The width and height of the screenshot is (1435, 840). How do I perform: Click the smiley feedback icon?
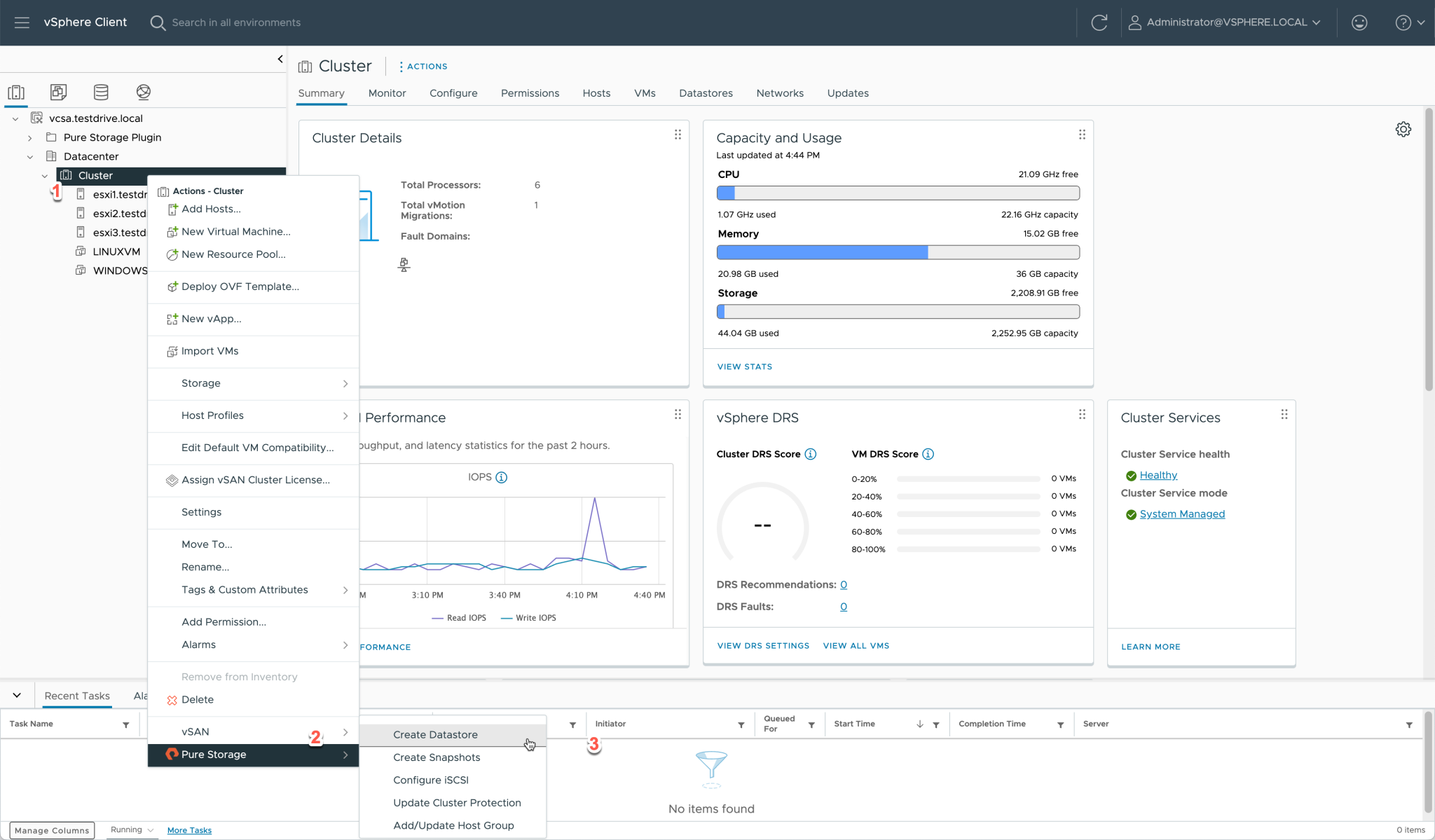click(1359, 22)
